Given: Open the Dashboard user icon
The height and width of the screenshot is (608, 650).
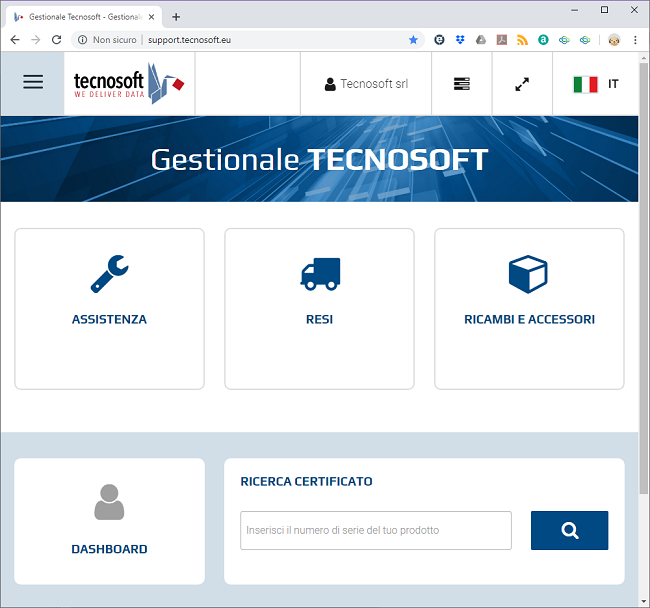Looking at the screenshot, I should click(x=109, y=502).
